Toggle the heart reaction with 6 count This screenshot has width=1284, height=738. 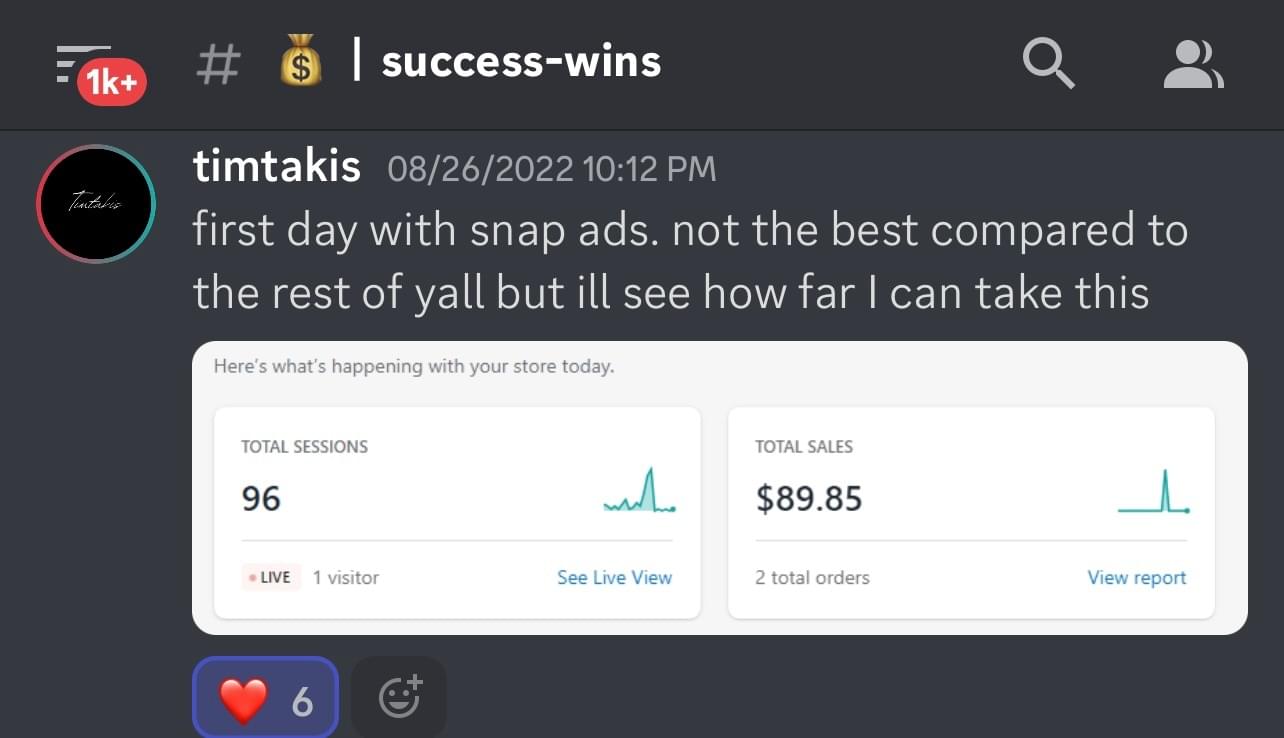[266, 698]
